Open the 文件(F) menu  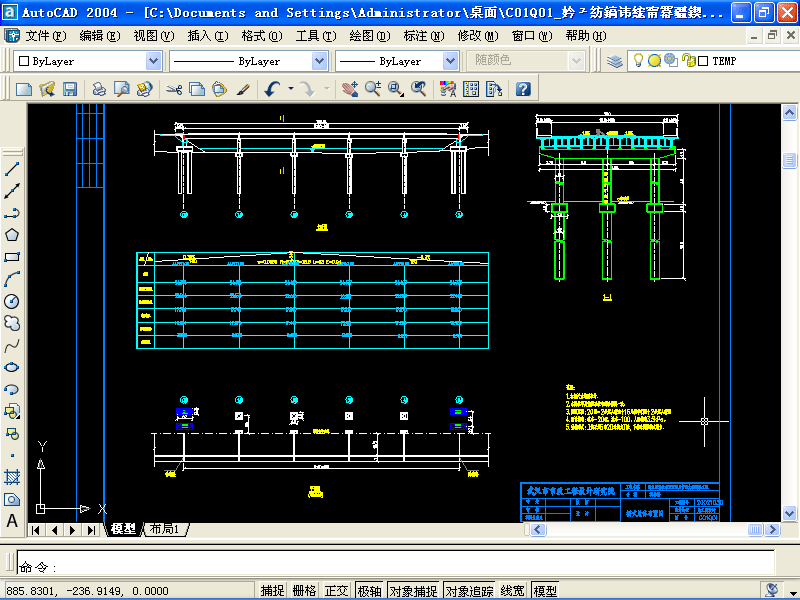coord(45,36)
